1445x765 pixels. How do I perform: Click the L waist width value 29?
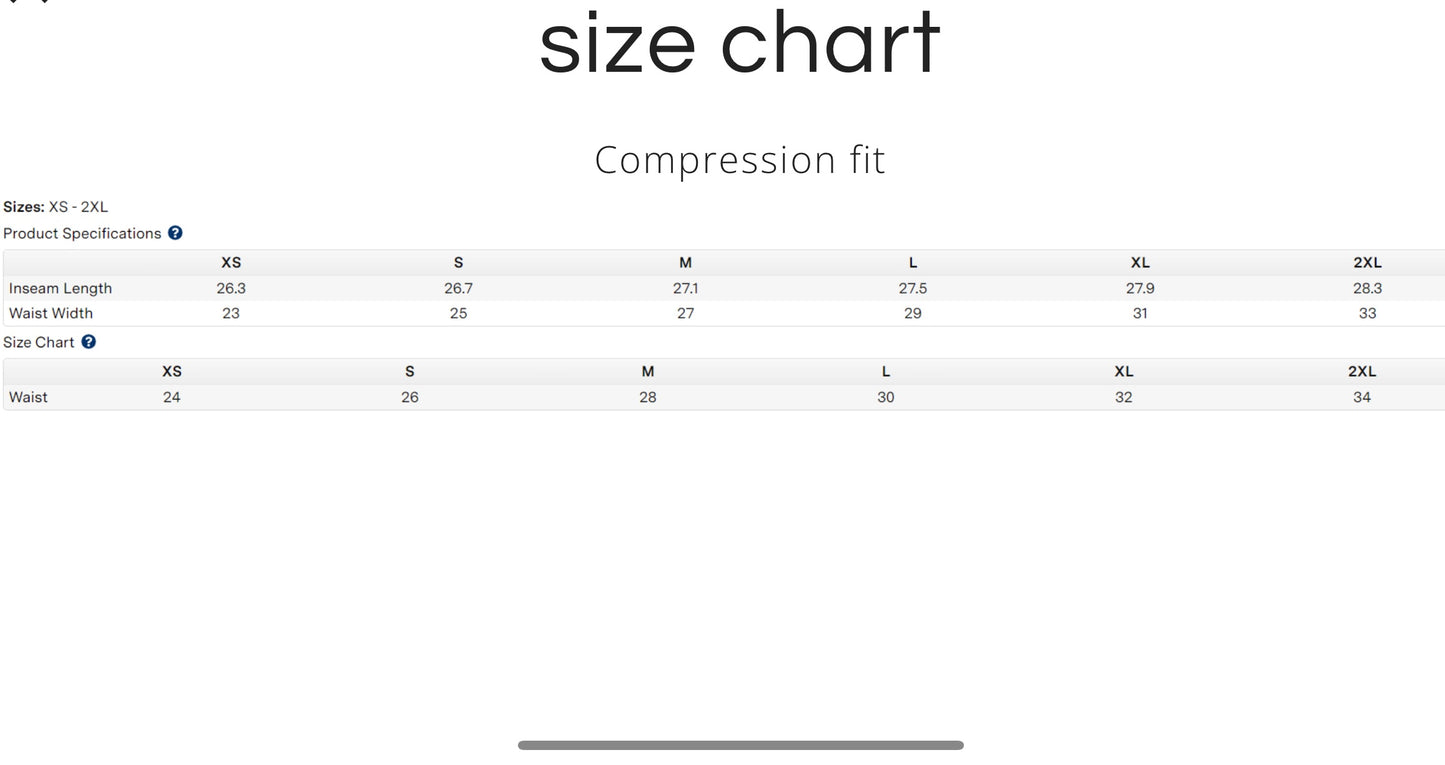click(x=912, y=313)
